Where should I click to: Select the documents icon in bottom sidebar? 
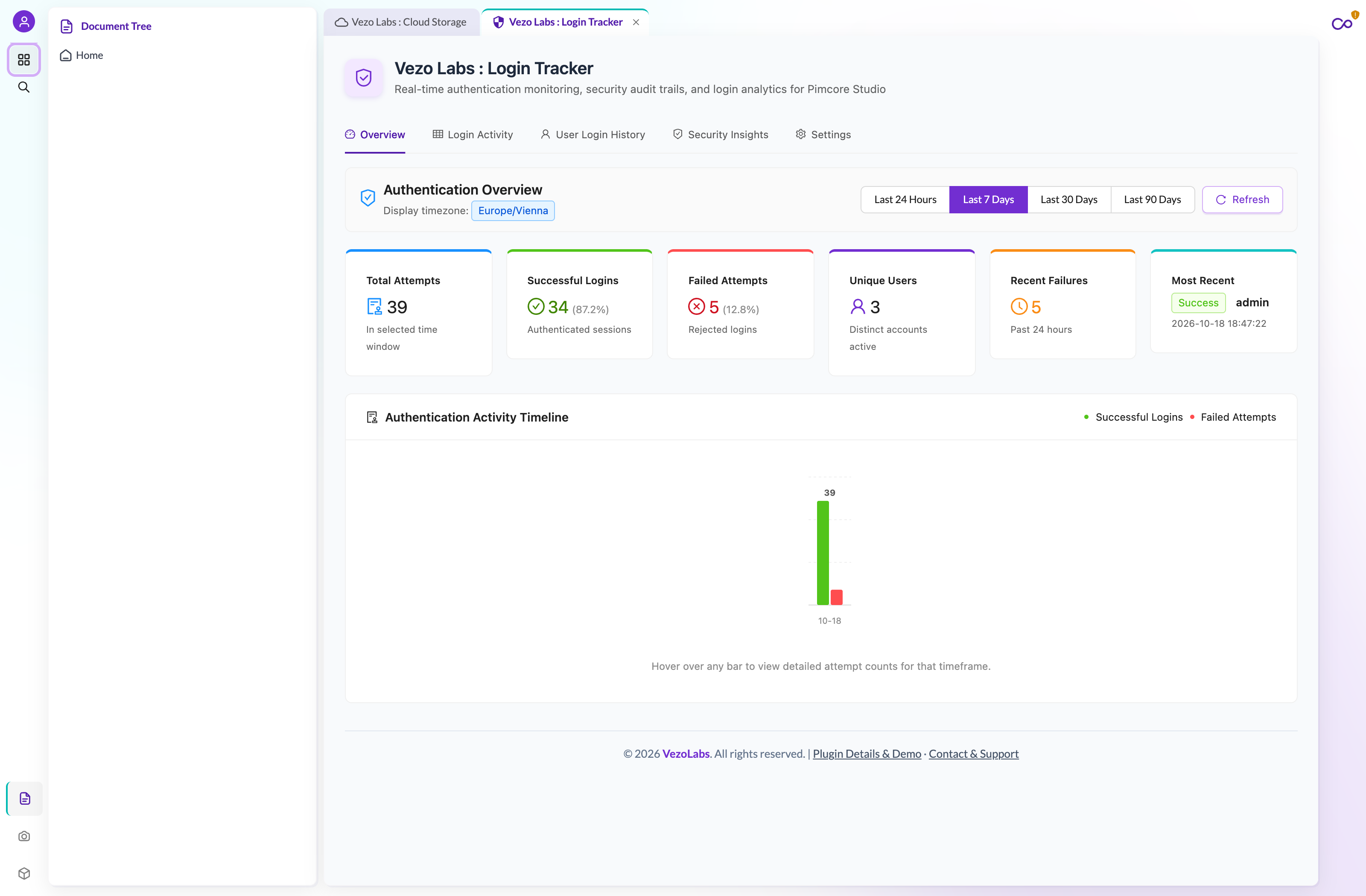pyautogui.click(x=25, y=798)
